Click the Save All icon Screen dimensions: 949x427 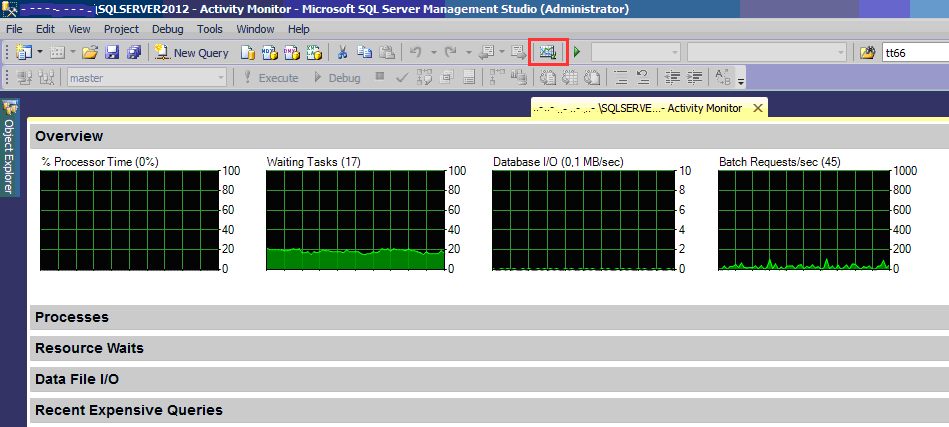[x=134, y=53]
